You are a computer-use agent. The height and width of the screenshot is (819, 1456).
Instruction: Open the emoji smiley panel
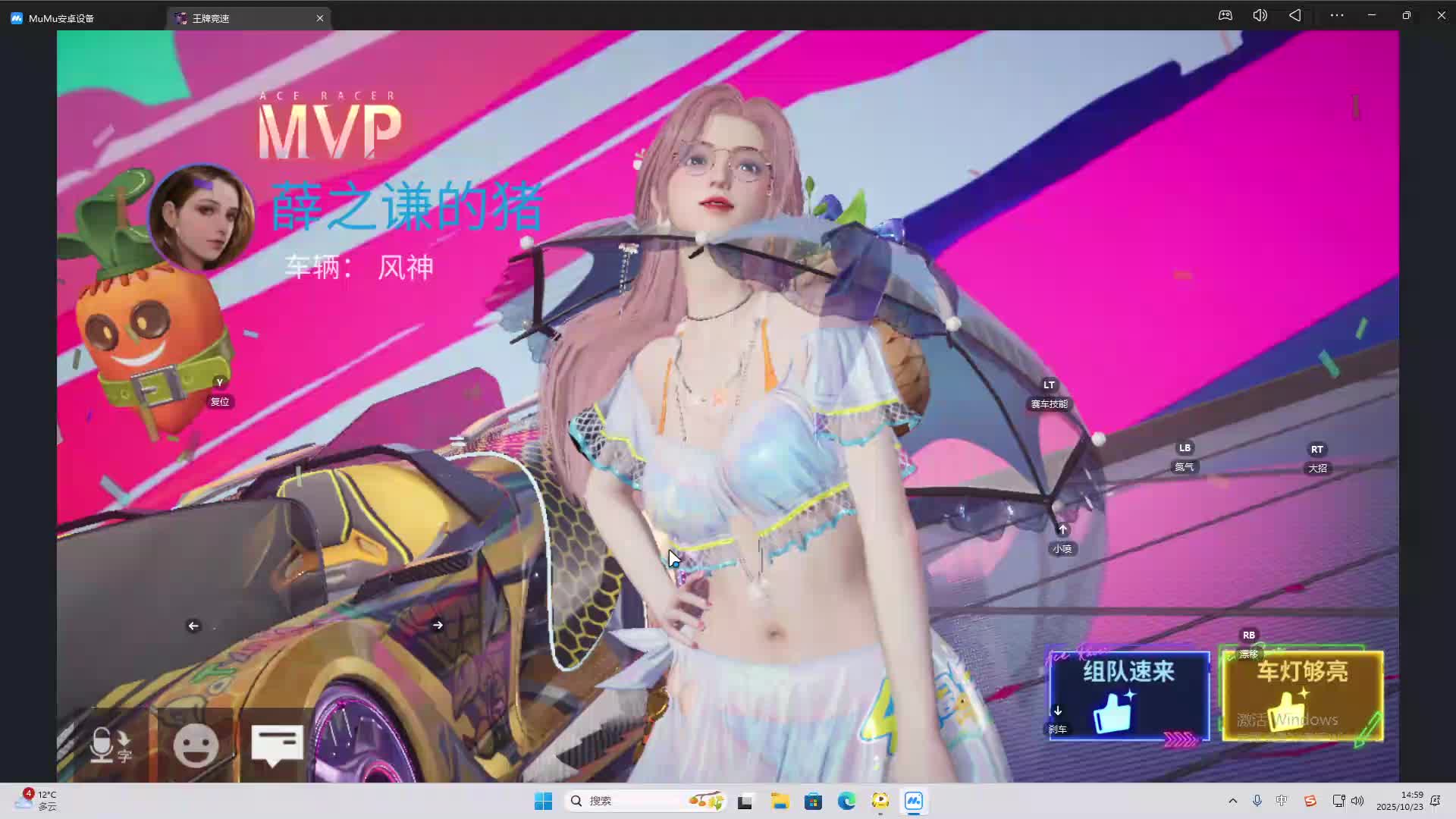coord(196,745)
